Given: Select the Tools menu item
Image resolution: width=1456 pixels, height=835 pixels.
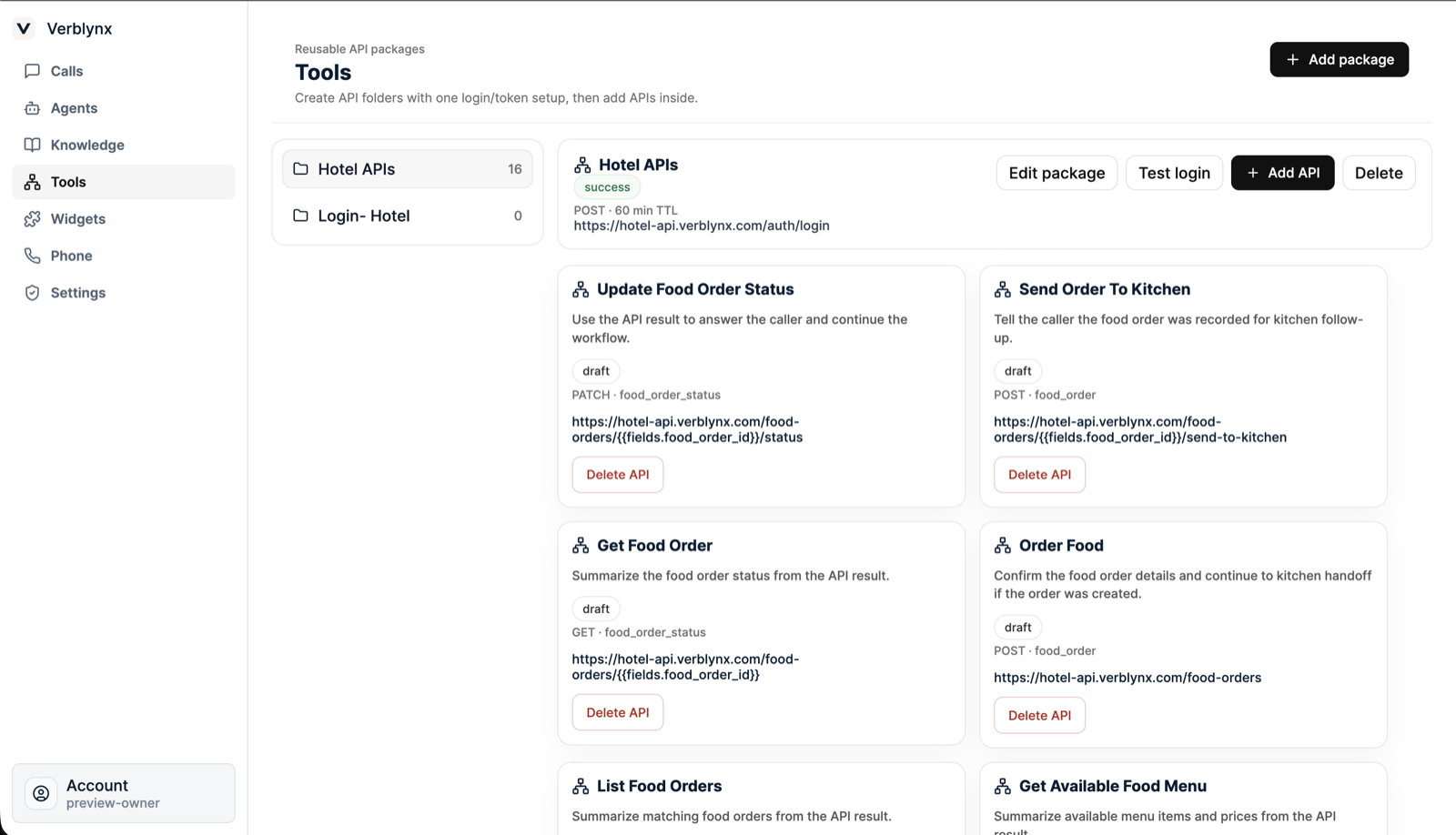Looking at the screenshot, I should pyautogui.click(x=124, y=182).
